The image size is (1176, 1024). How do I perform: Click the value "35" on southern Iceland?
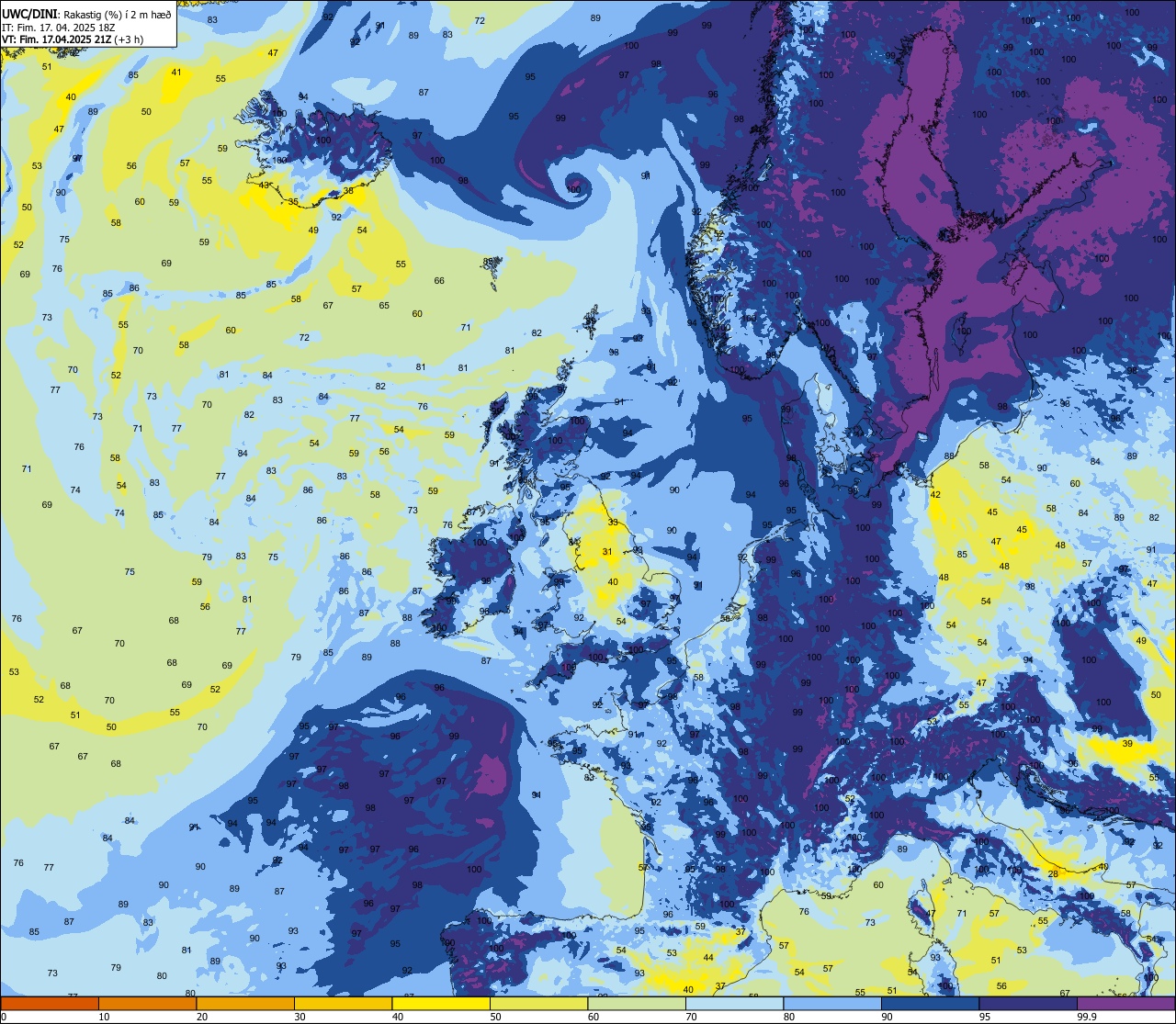(x=294, y=202)
